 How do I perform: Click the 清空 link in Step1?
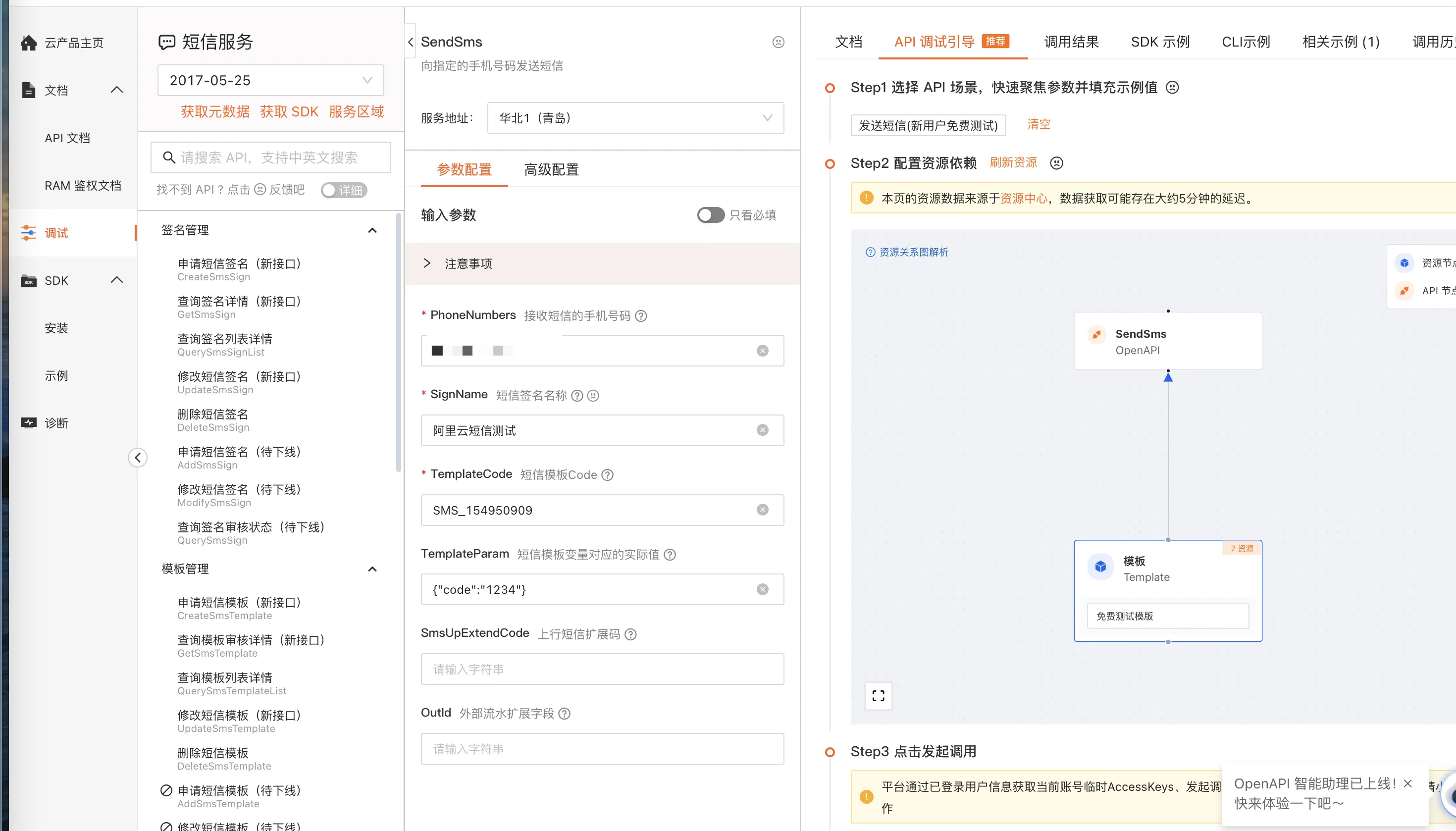pos(1038,124)
